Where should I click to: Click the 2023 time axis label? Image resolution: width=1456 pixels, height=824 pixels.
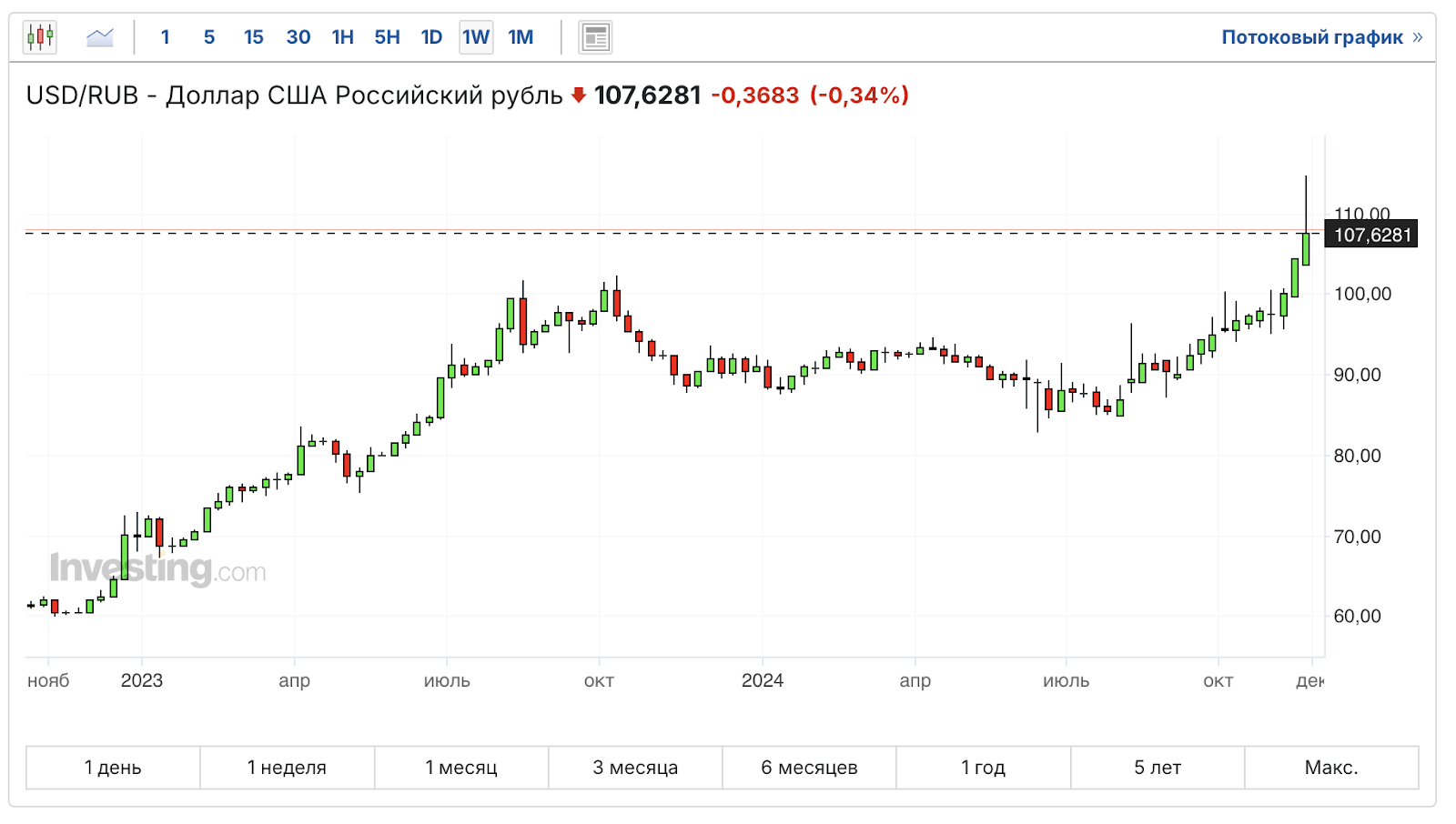pos(142,680)
